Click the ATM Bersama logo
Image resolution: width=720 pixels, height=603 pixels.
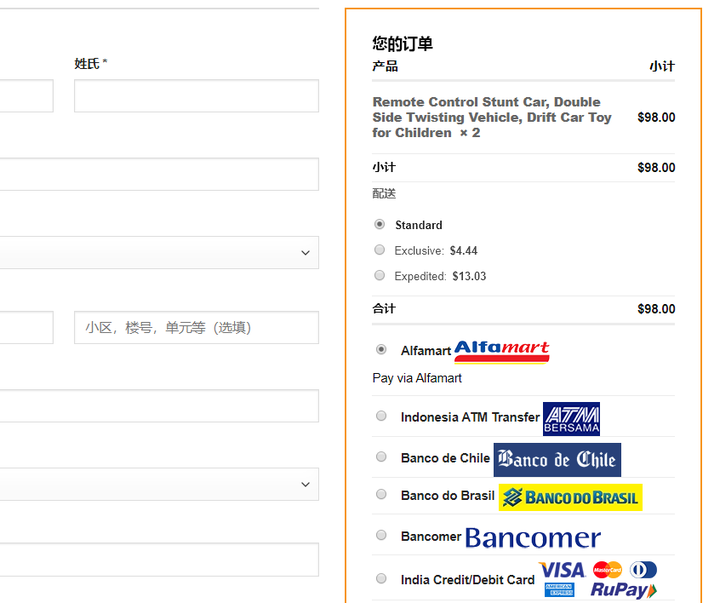click(571, 419)
